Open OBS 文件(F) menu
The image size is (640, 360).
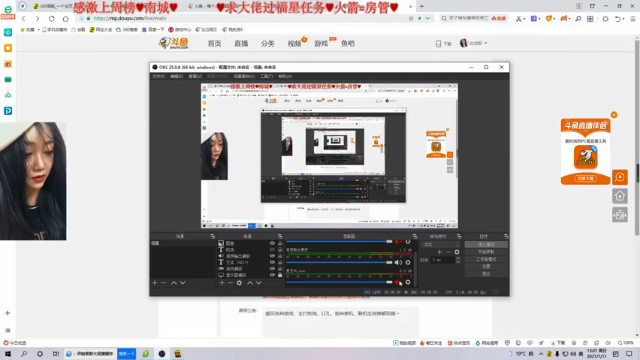[x=158, y=76]
